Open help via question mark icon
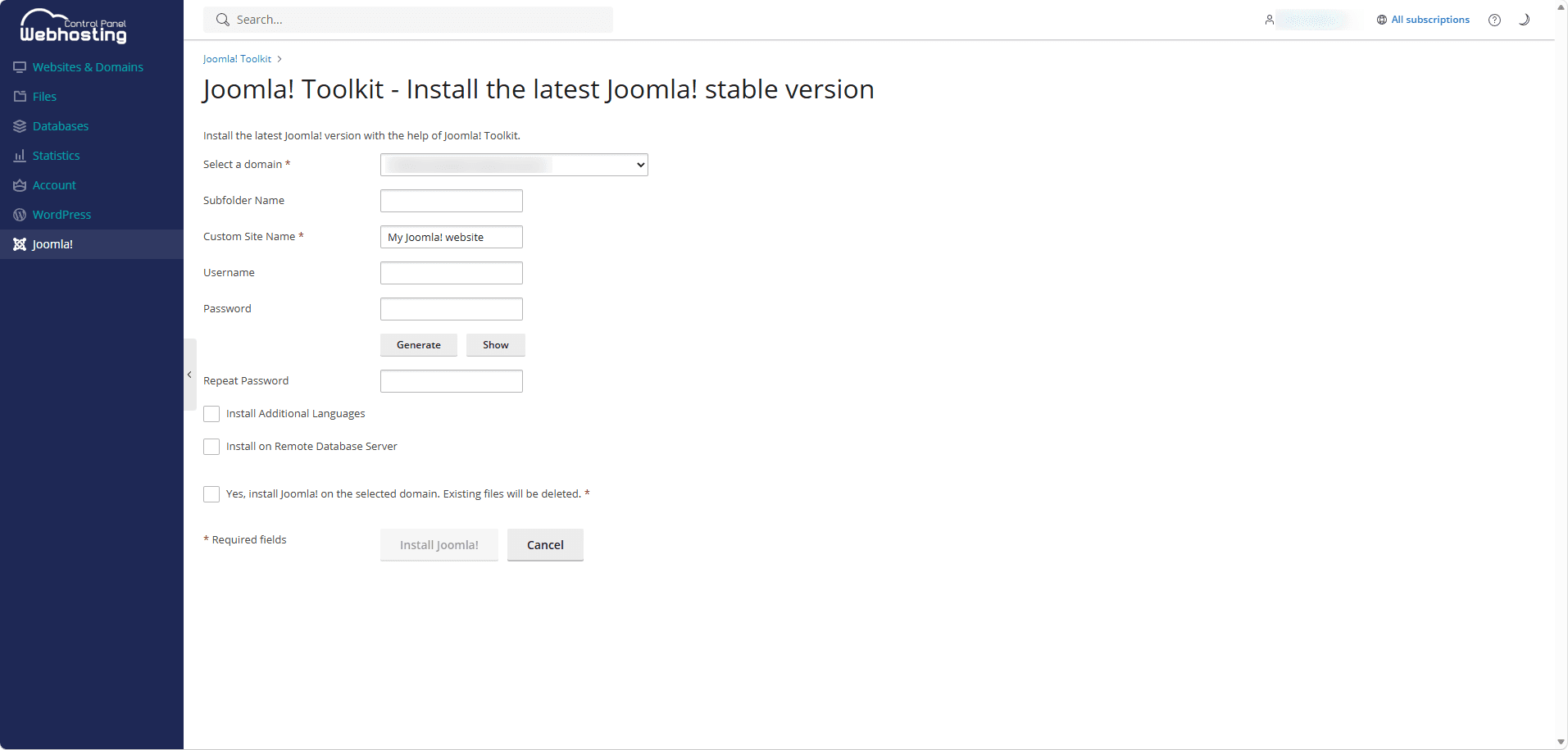1568x750 pixels. click(1494, 20)
